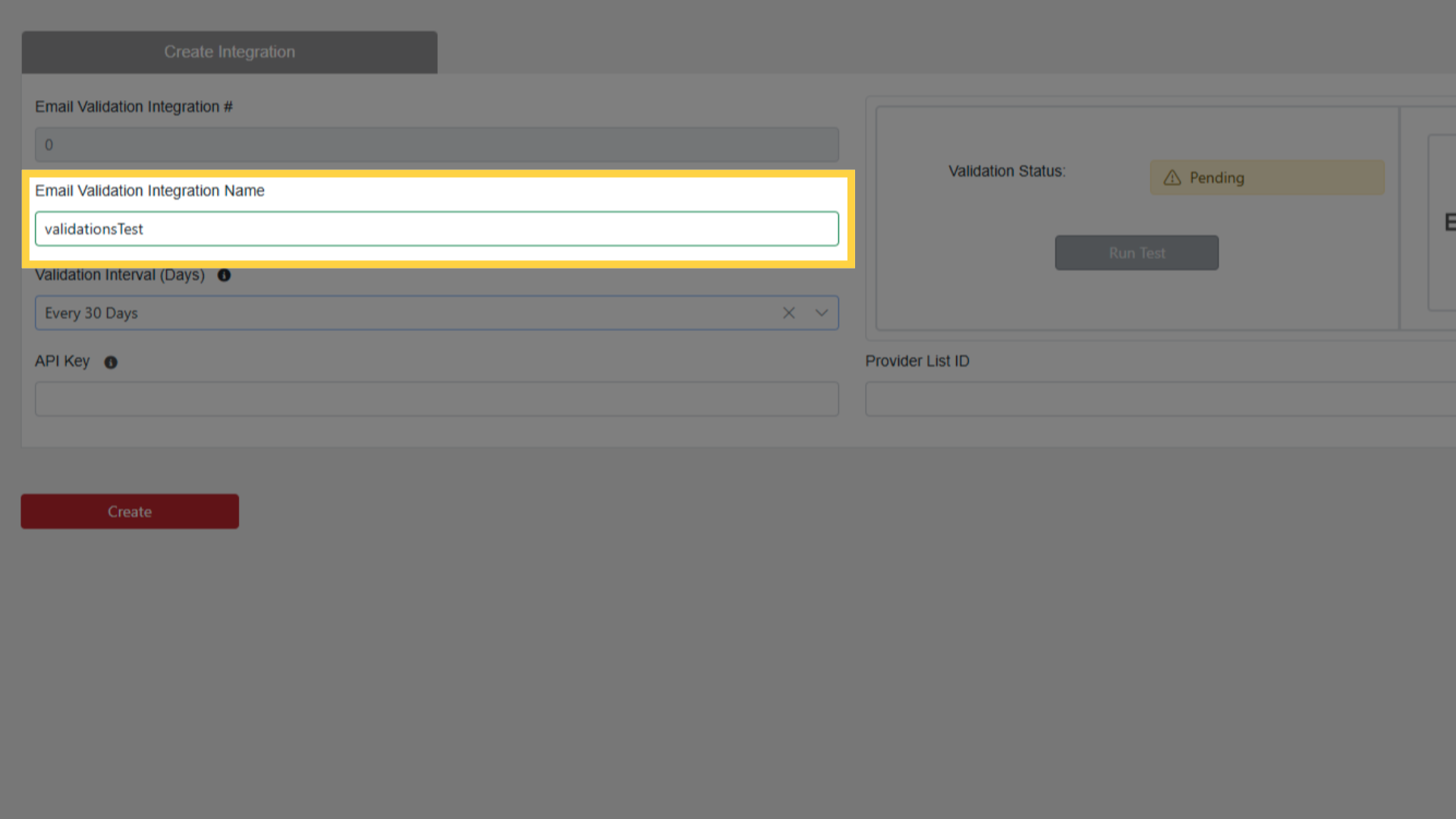Click the Validation Interval (Days) label

(x=120, y=275)
